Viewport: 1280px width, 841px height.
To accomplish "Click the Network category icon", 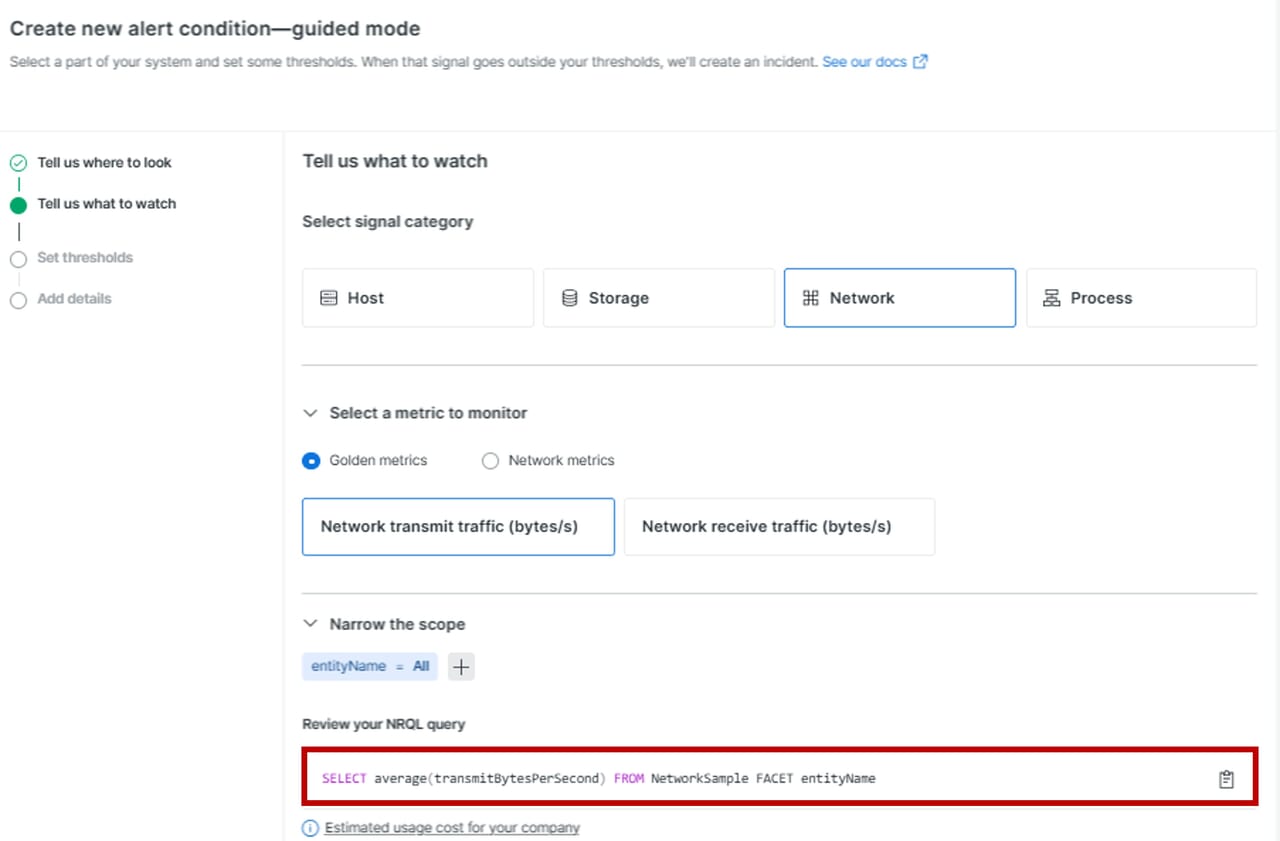I will [811, 298].
